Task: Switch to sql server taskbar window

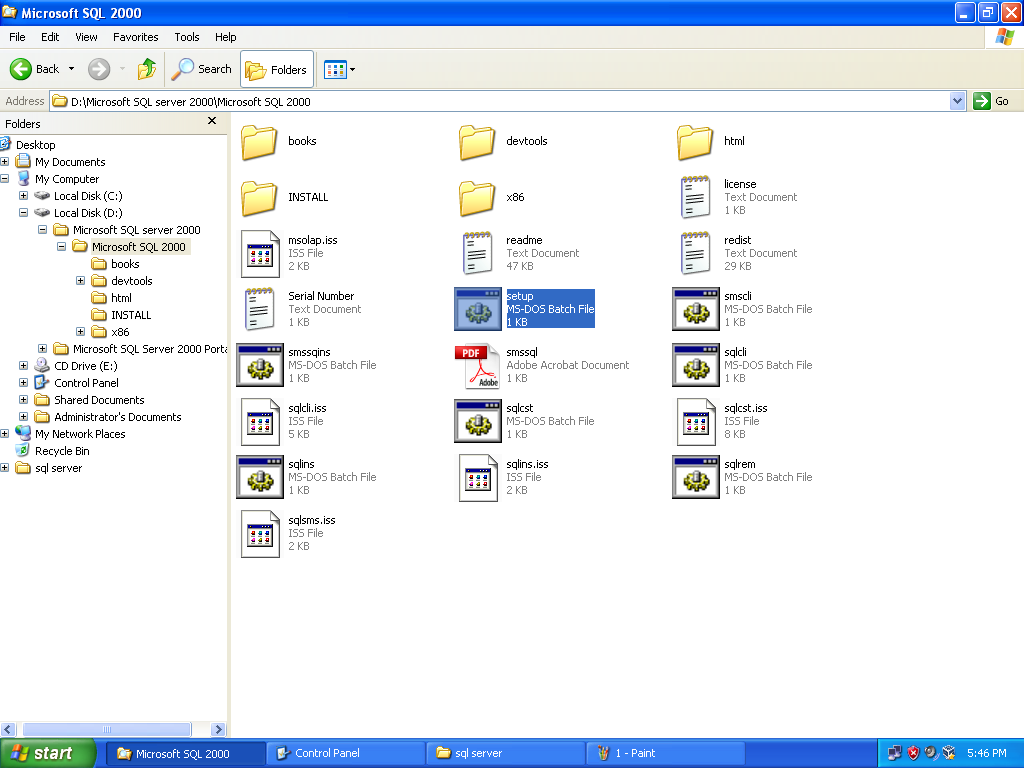Action: point(505,753)
